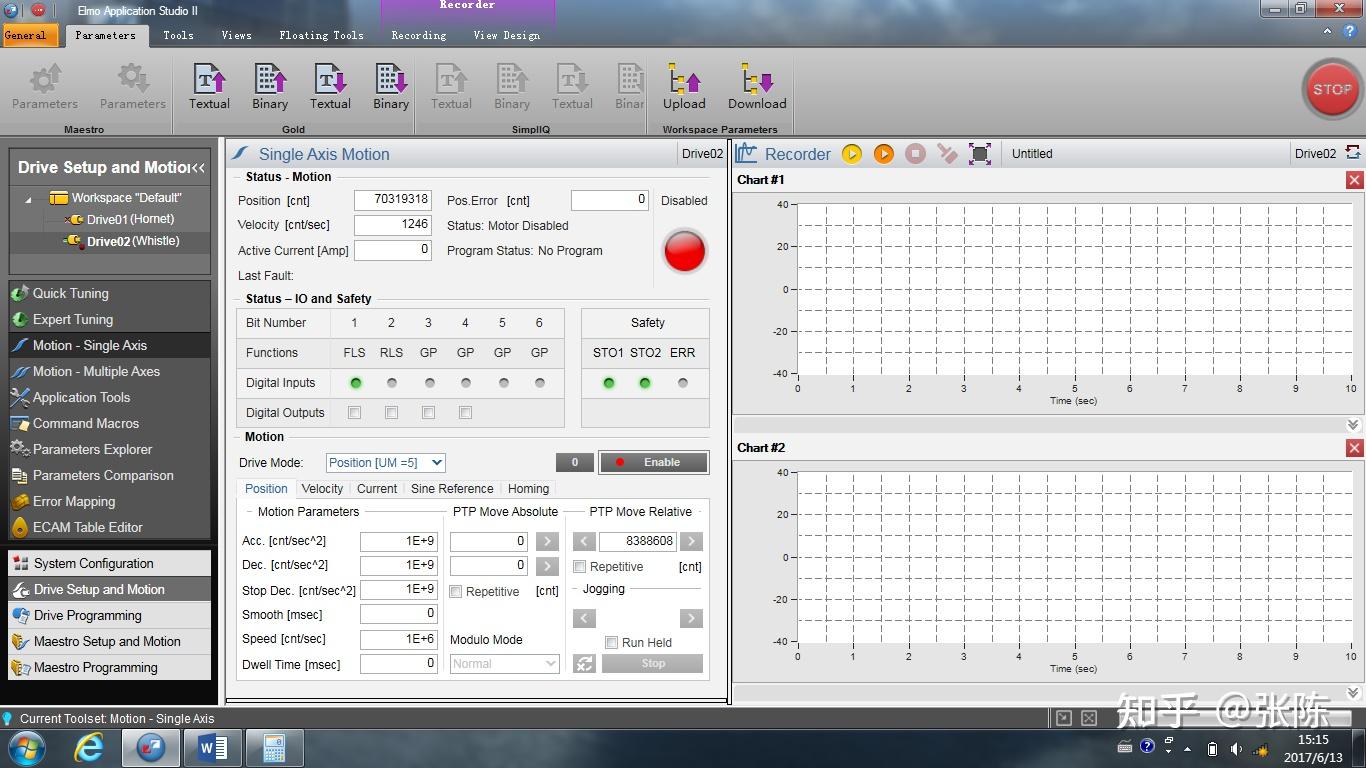Open Quick Tuning from the sidebar
The height and width of the screenshot is (768, 1366).
(x=70, y=293)
